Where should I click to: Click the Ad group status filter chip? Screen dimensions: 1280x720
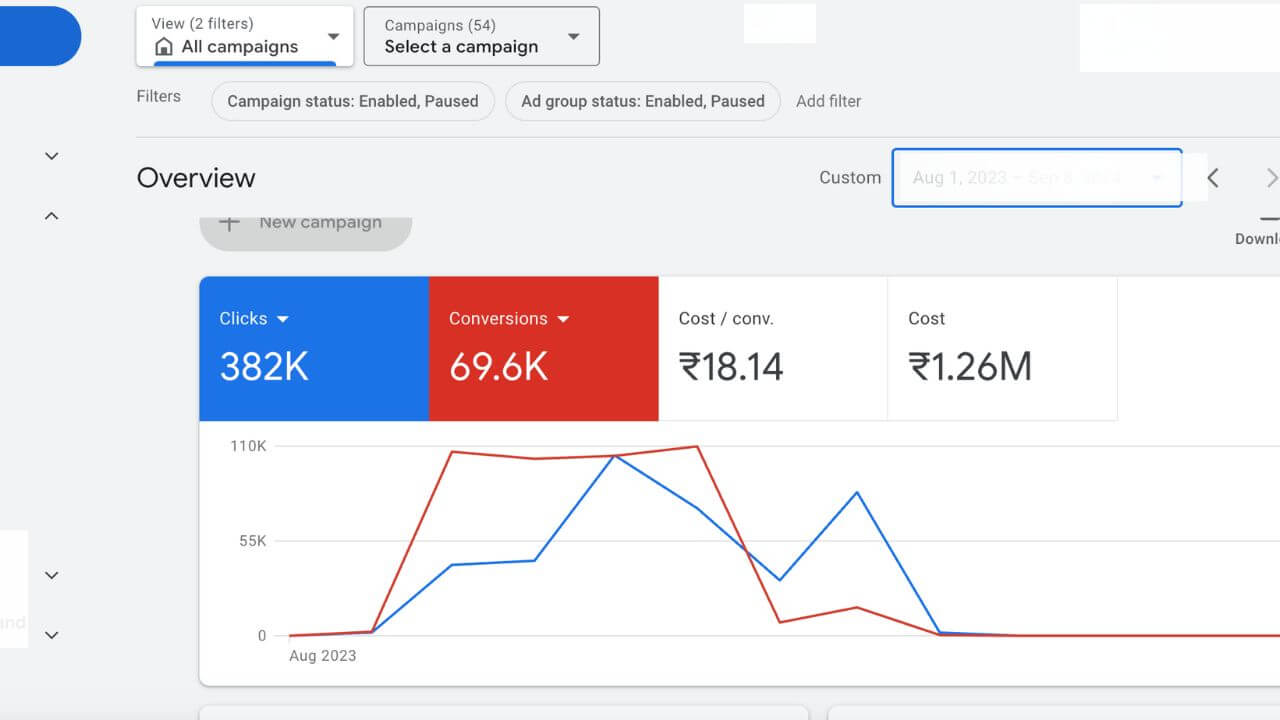click(643, 101)
